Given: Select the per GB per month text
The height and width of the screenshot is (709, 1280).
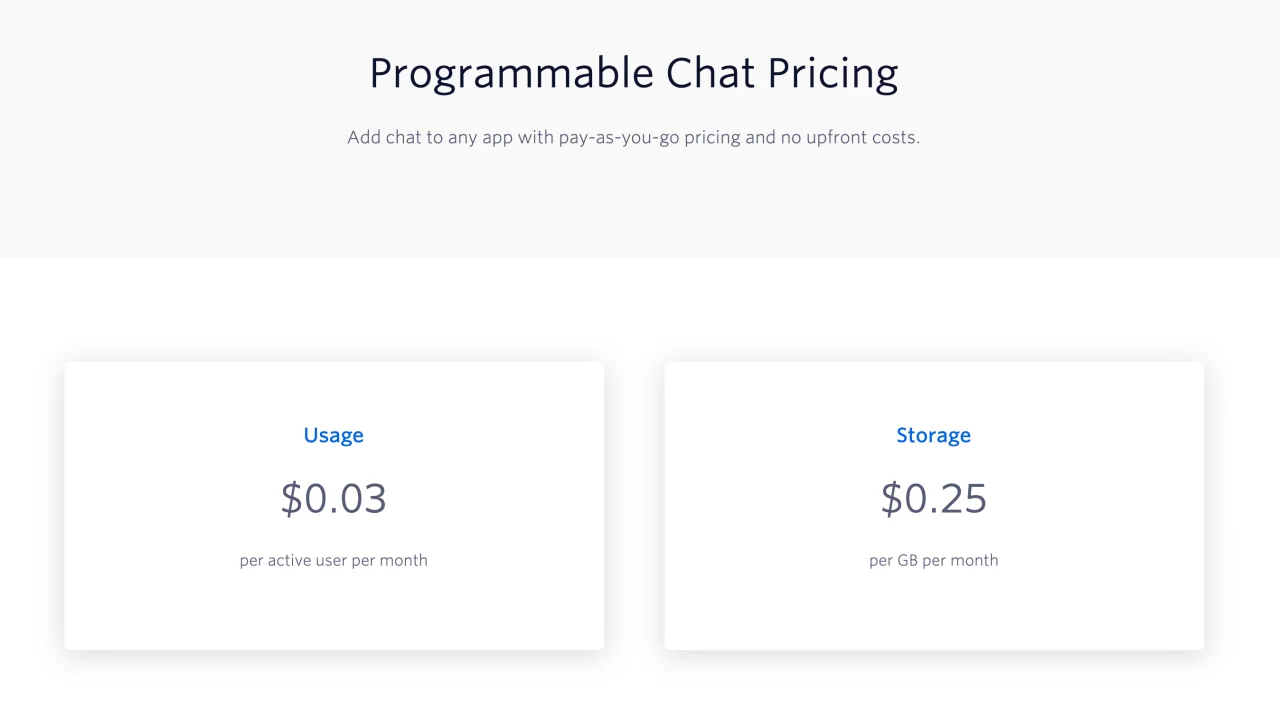Looking at the screenshot, I should [x=933, y=560].
